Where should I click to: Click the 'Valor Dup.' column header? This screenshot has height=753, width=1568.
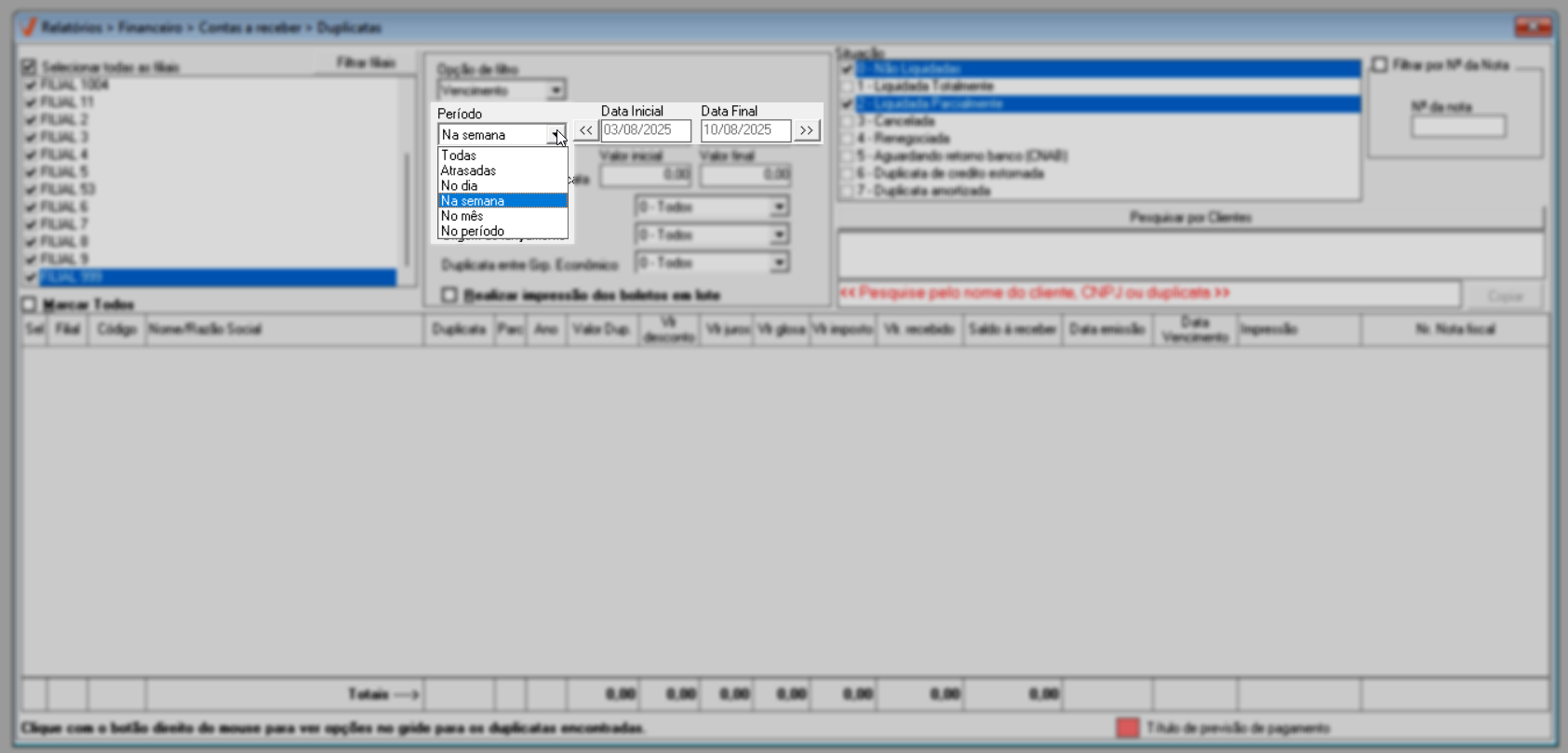click(x=602, y=329)
